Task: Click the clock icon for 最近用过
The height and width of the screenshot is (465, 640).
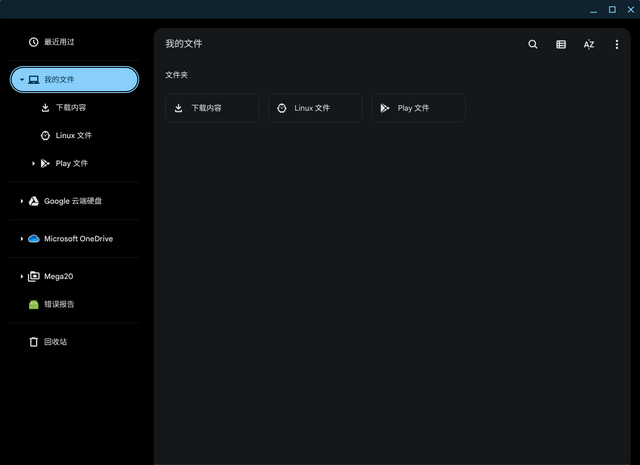Action: (33, 42)
